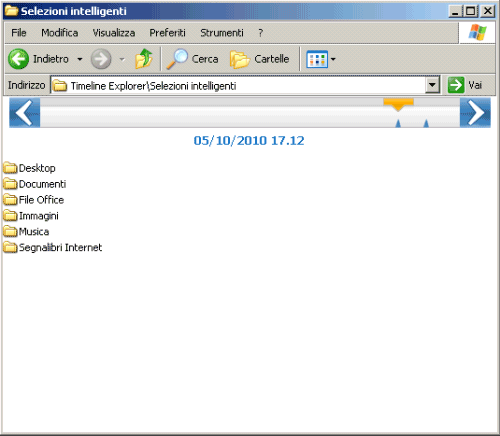This screenshot has height=436, width=500.
Task: Open the Visualizza menu
Action: 114,33
